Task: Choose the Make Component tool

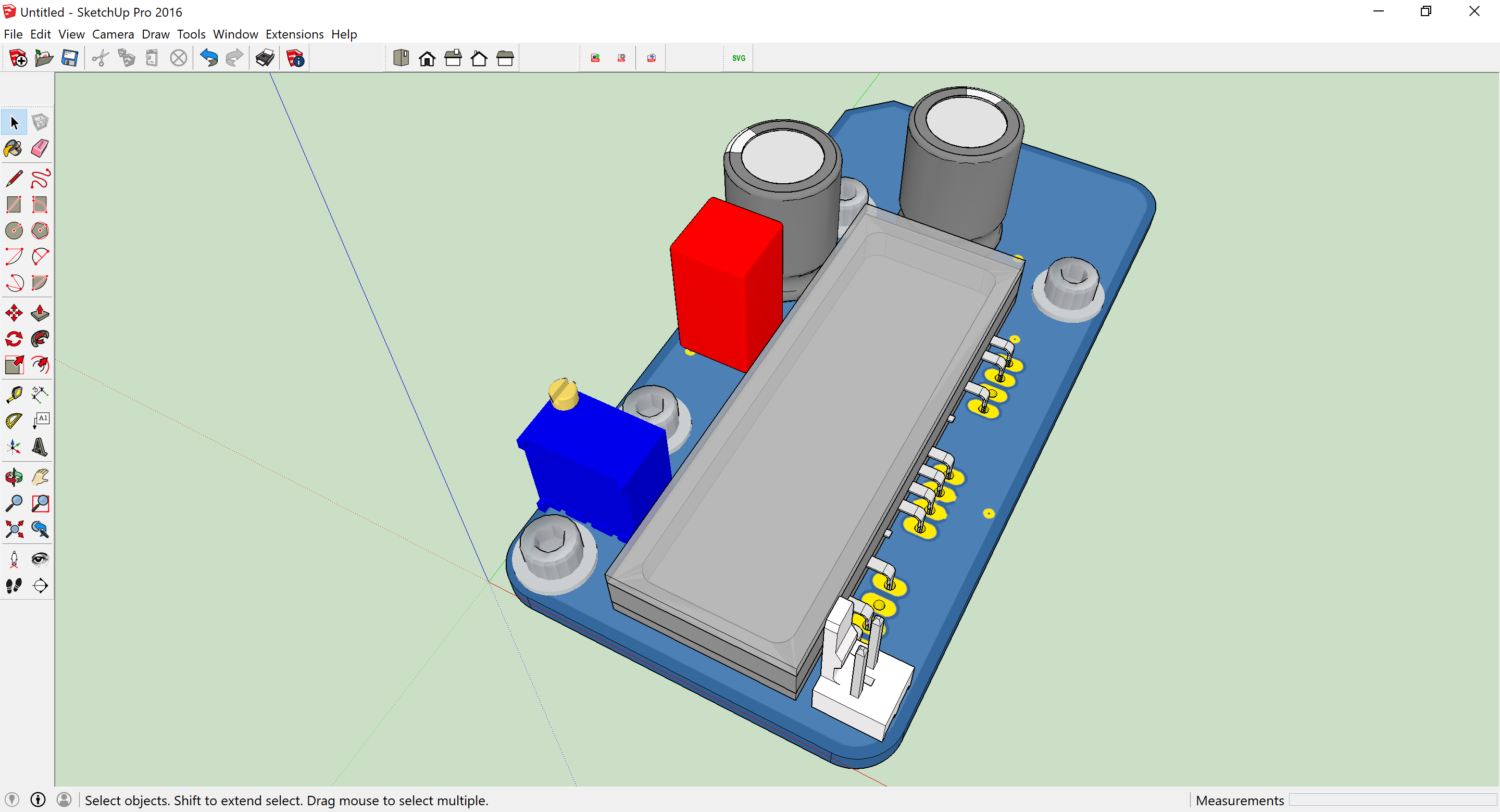Action: [x=40, y=122]
